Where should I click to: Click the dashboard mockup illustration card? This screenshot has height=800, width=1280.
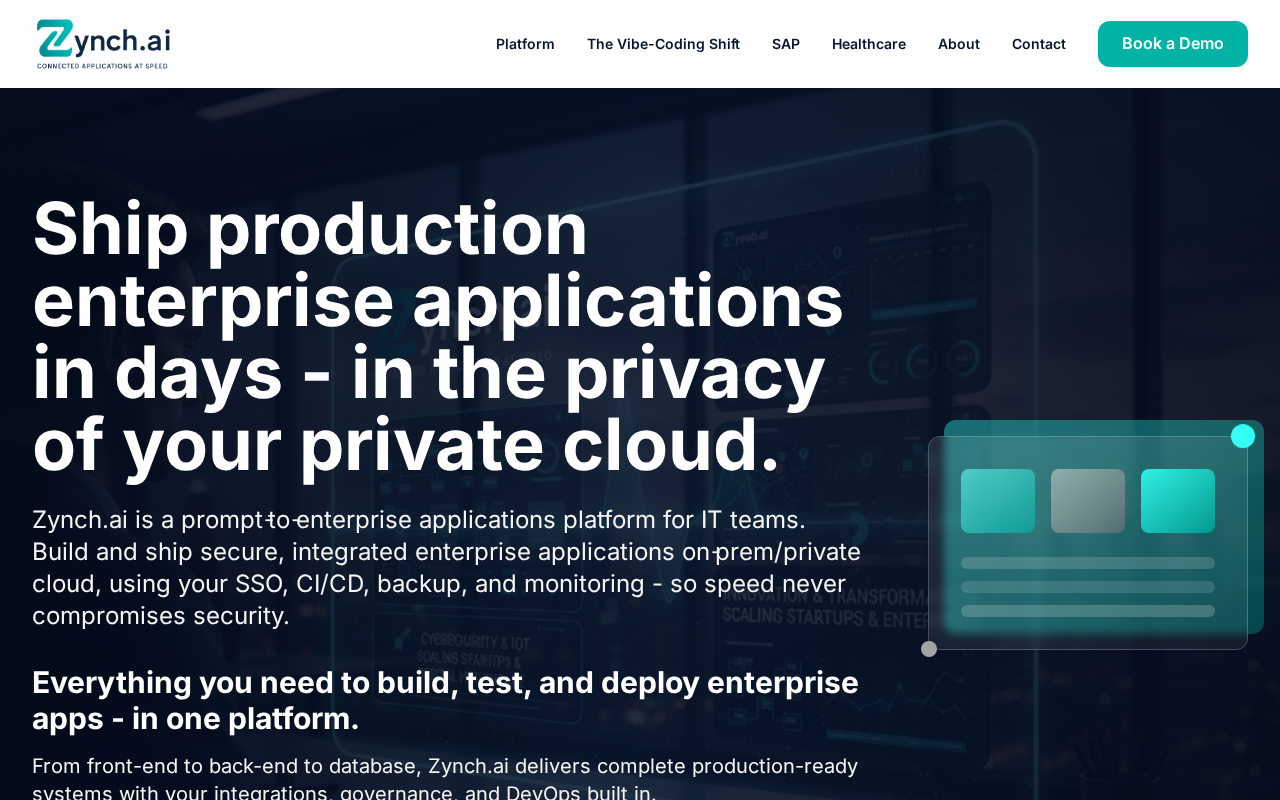coord(1088,543)
